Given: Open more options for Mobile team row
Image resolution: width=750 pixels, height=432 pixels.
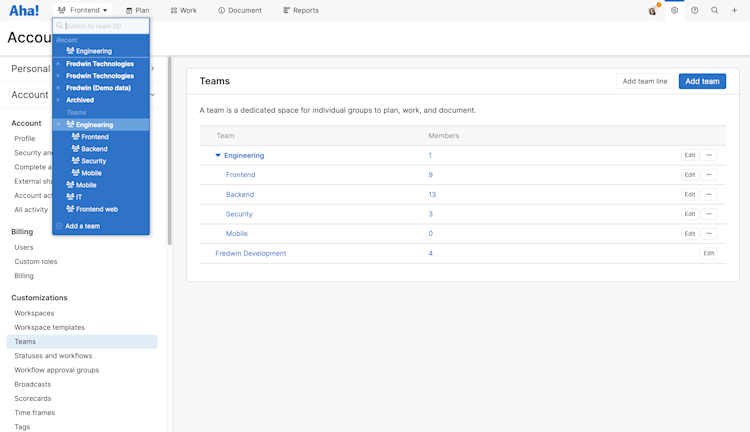Looking at the screenshot, I should click(x=709, y=234).
